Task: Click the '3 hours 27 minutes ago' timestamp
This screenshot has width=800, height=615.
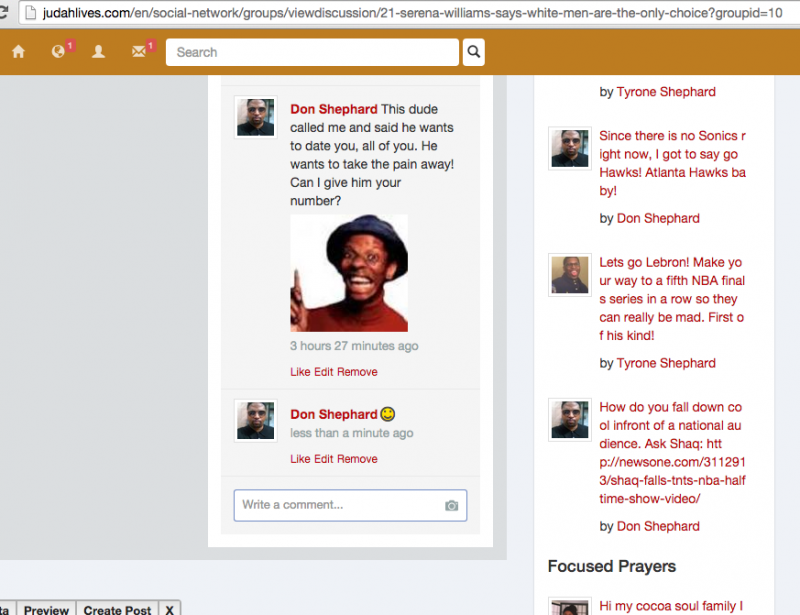Action: pos(354,346)
